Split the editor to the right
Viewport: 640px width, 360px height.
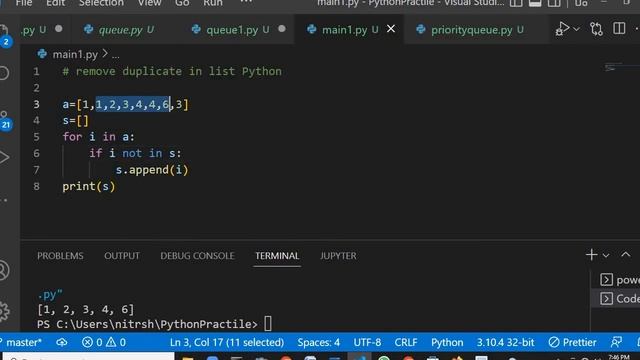tap(619, 29)
